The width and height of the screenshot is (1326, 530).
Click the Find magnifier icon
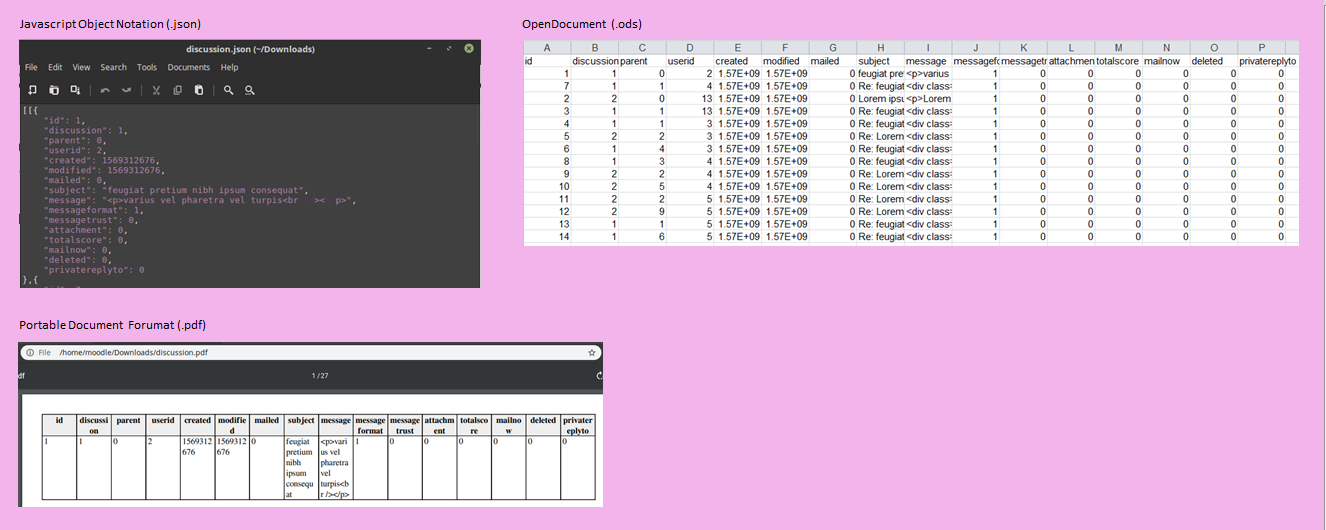[229, 90]
